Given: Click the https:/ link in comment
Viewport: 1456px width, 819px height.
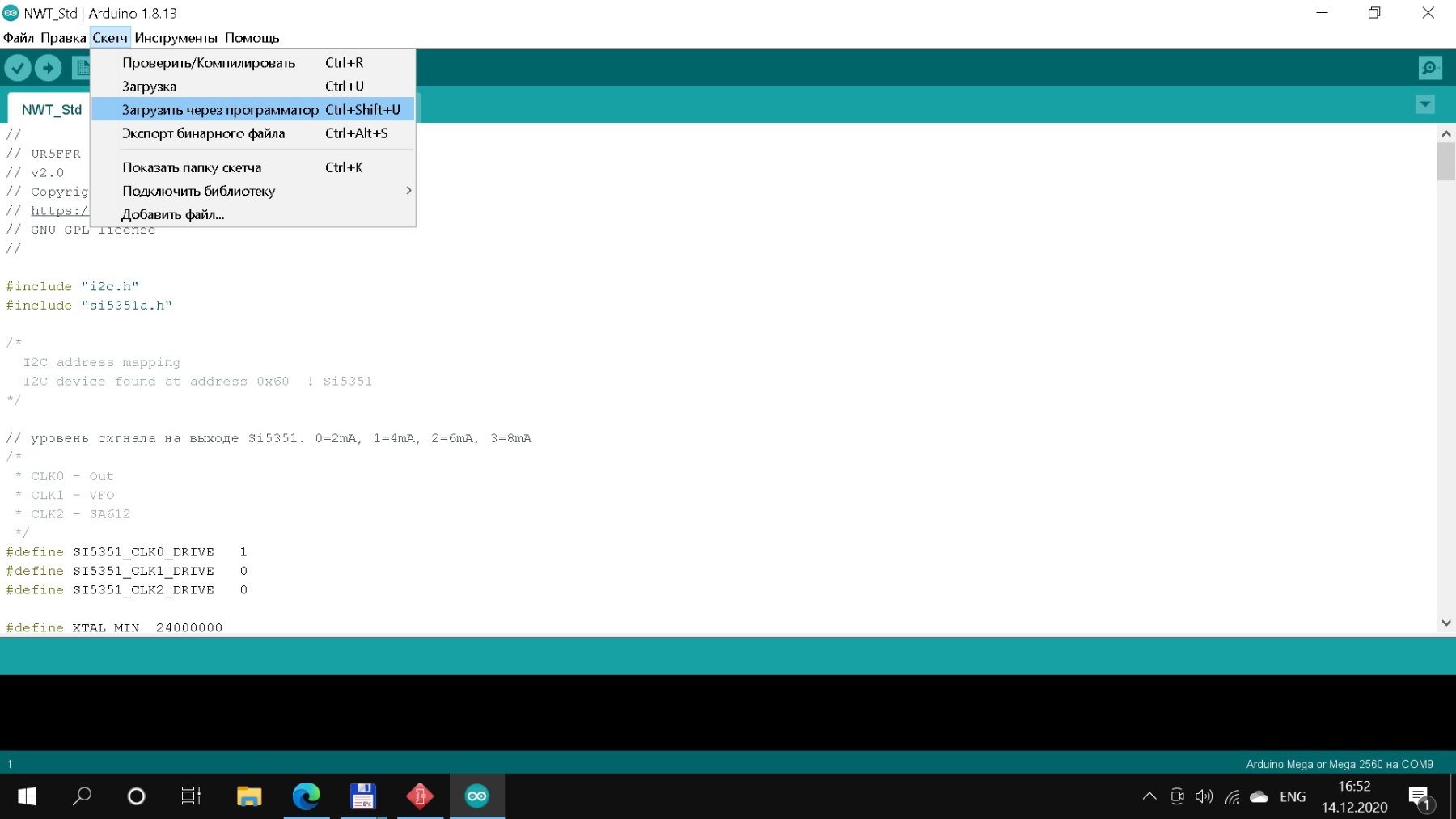Looking at the screenshot, I should point(59,211).
